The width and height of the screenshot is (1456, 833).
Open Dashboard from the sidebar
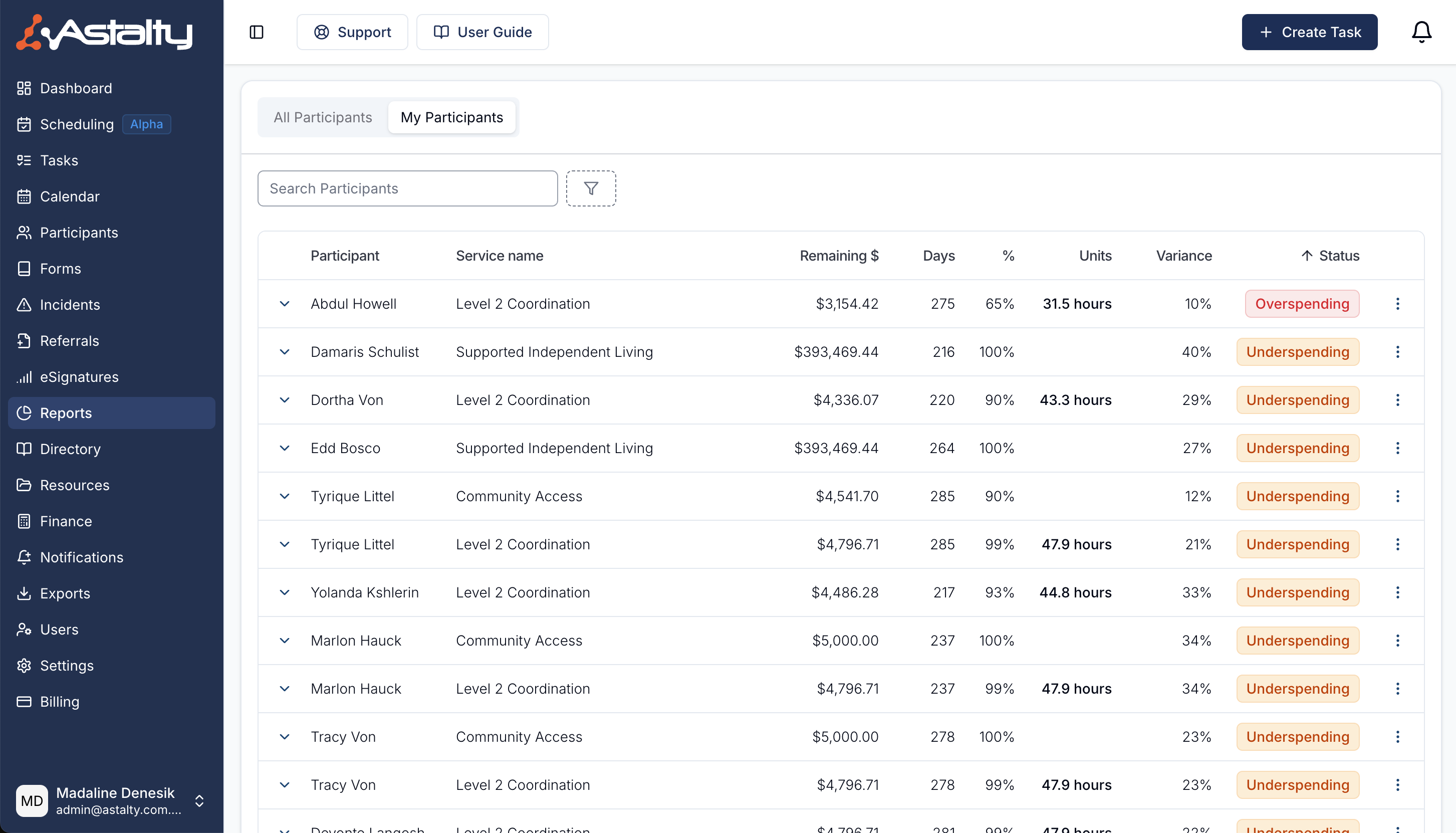[x=112, y=88]
